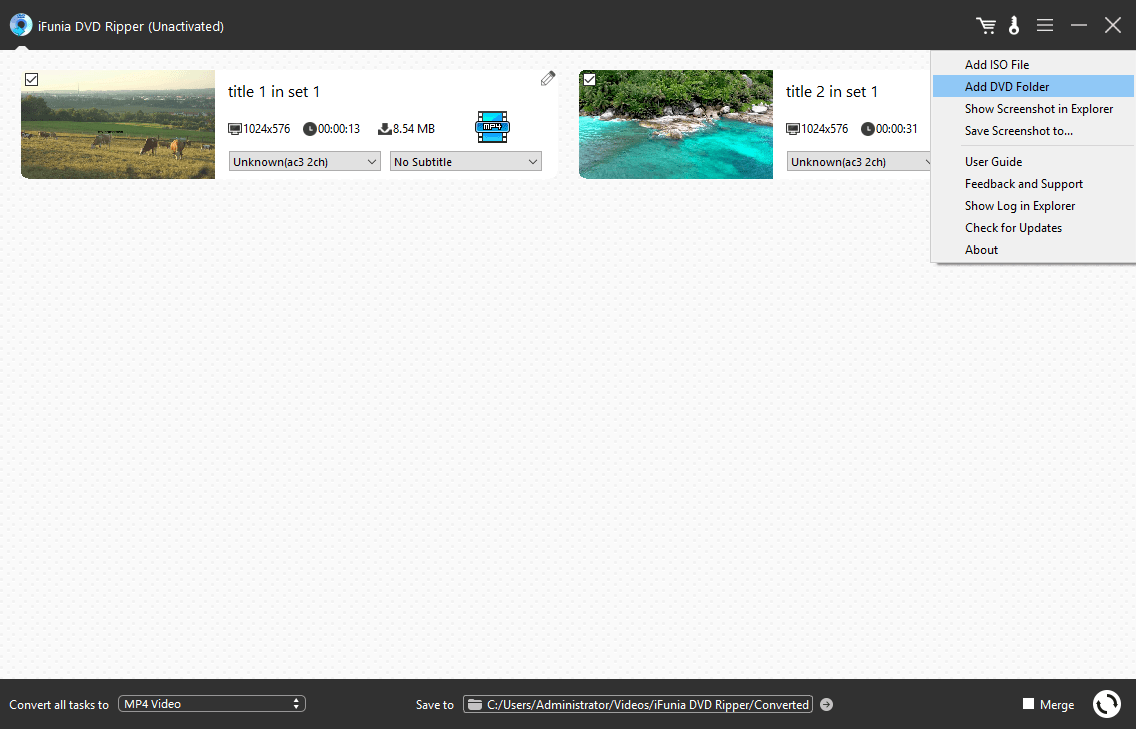Click the pencil edit icon for title 1
The width and height of the screenshot is (1136, 729).
click(547, 78)
